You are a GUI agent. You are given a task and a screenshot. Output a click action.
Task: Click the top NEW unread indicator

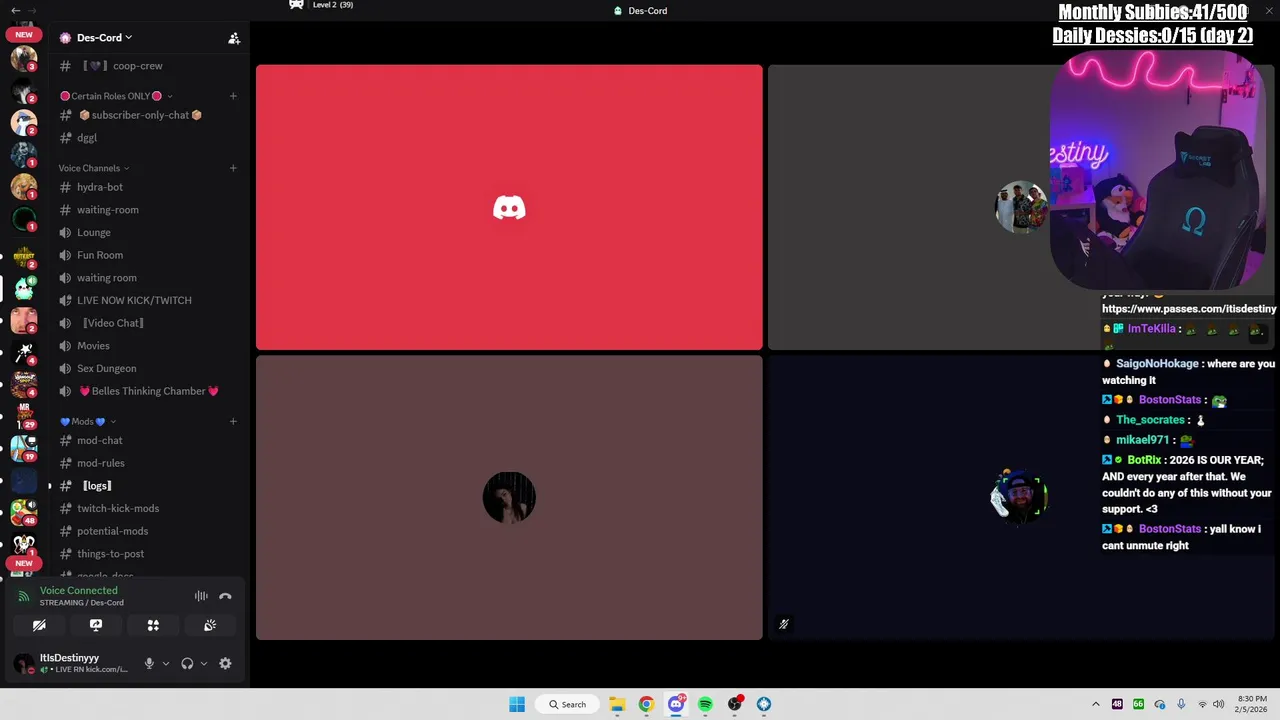point(24,35)
